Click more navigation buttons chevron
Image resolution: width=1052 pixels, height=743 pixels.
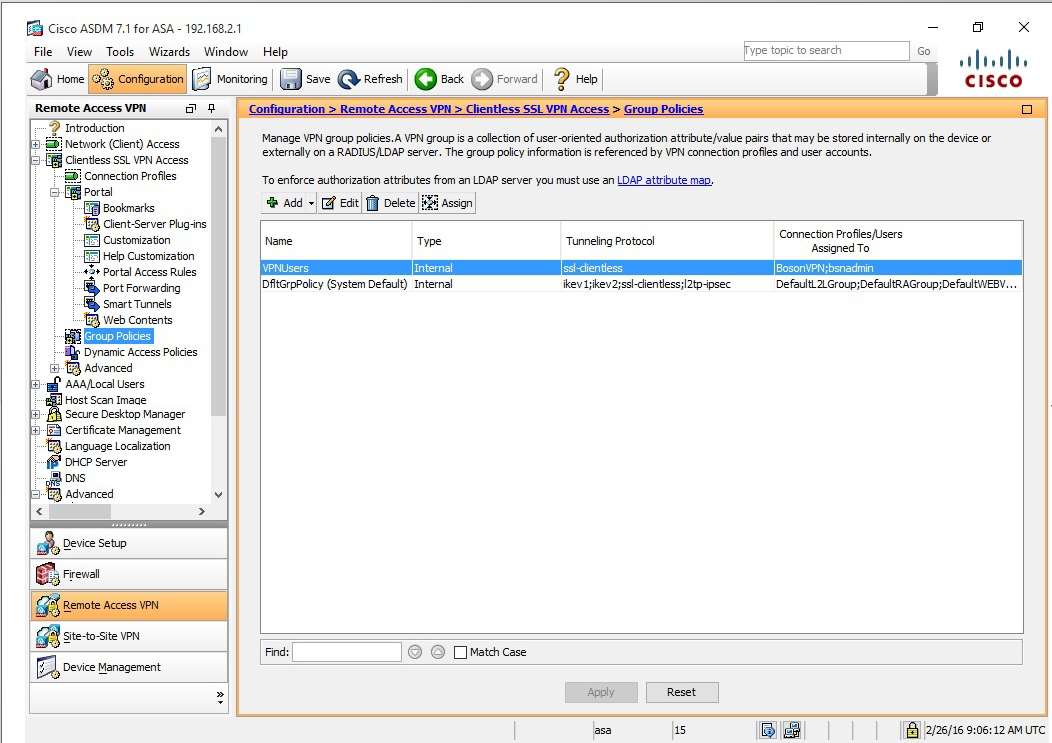click(220, 697)
